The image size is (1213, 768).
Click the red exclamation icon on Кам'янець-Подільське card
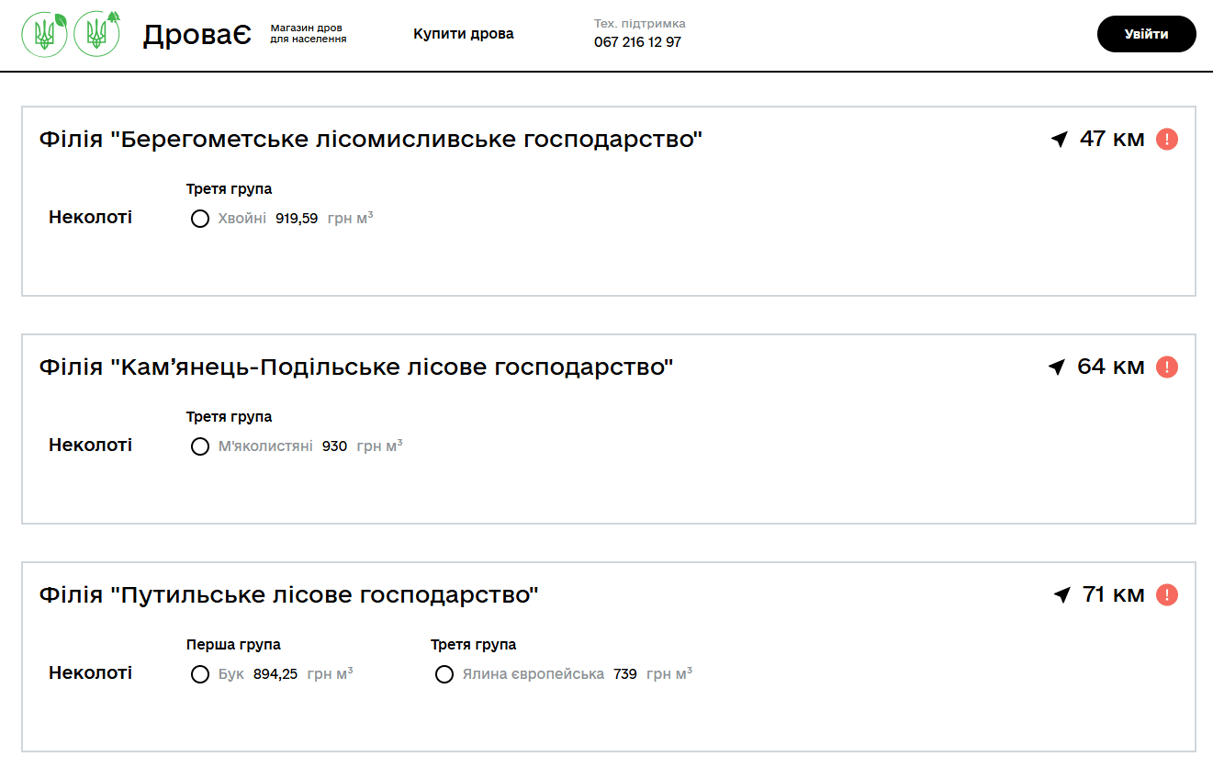(x=1166, y=366)
